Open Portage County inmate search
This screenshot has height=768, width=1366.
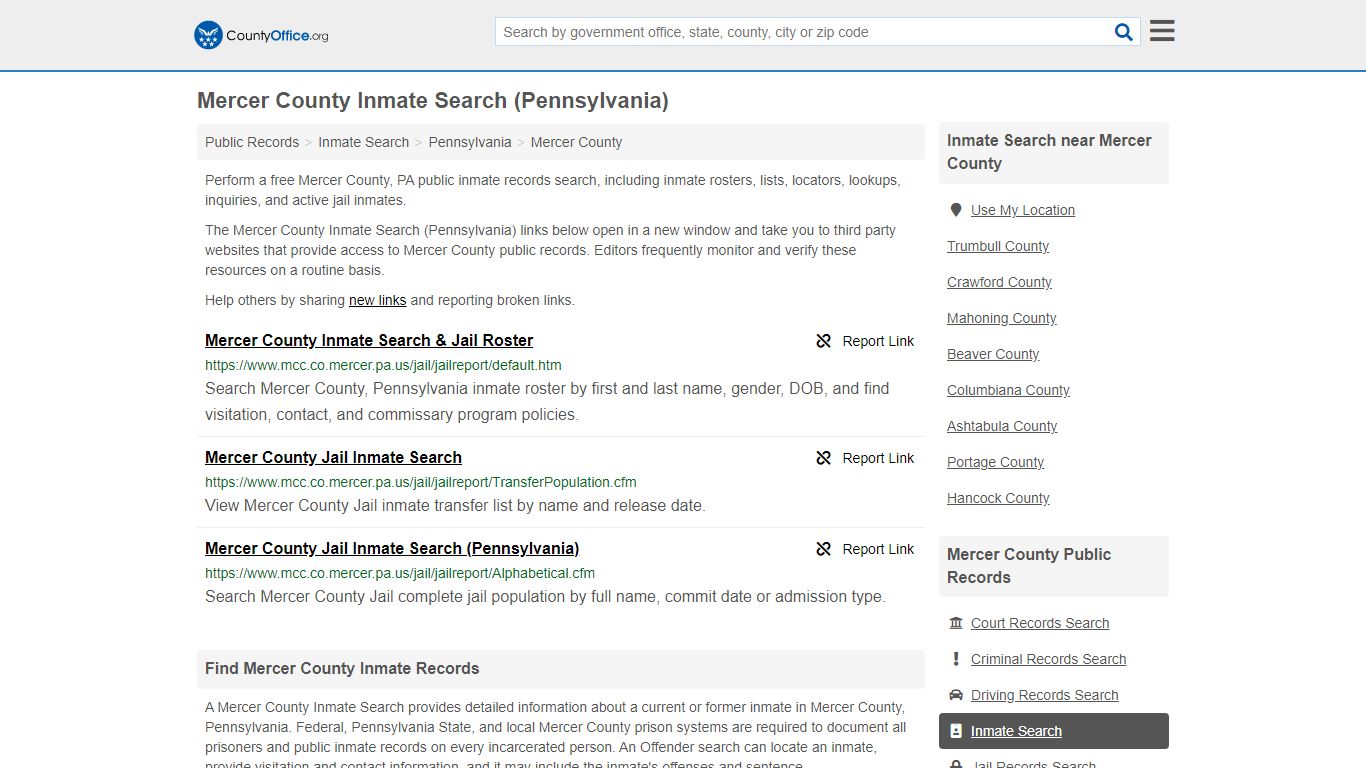[995, 462]
